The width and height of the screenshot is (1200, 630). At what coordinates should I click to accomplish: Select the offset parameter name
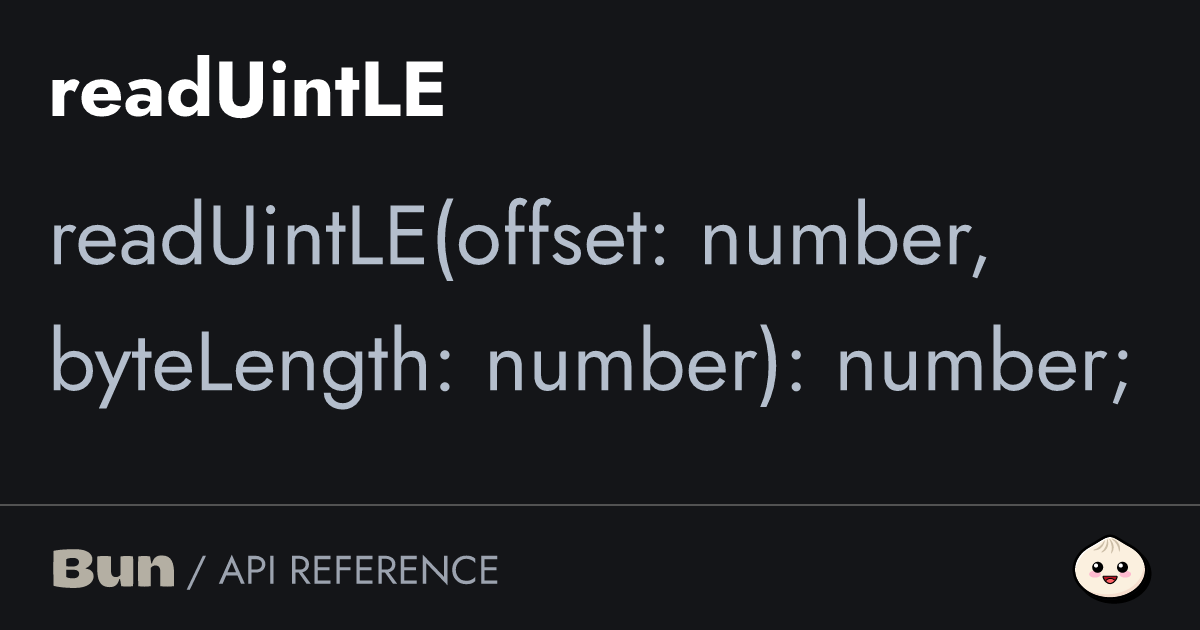pyautogui.click(x=553, y=241)
